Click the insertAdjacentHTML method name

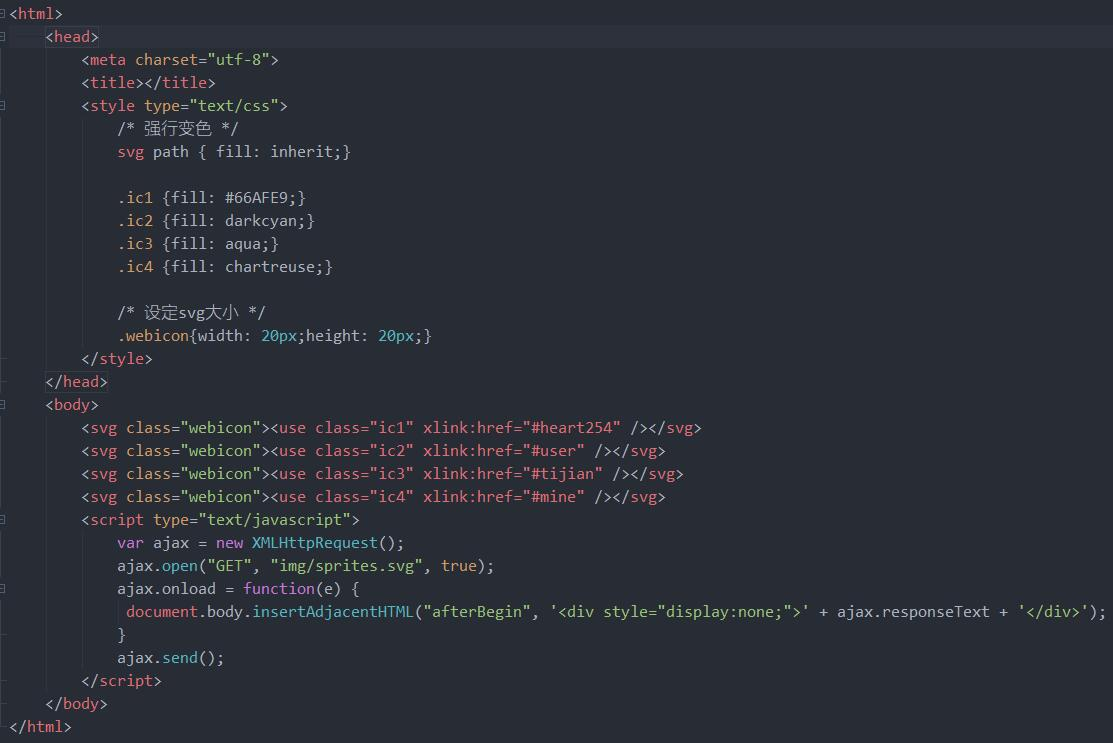pyautogui.click(x=333, y=612)
